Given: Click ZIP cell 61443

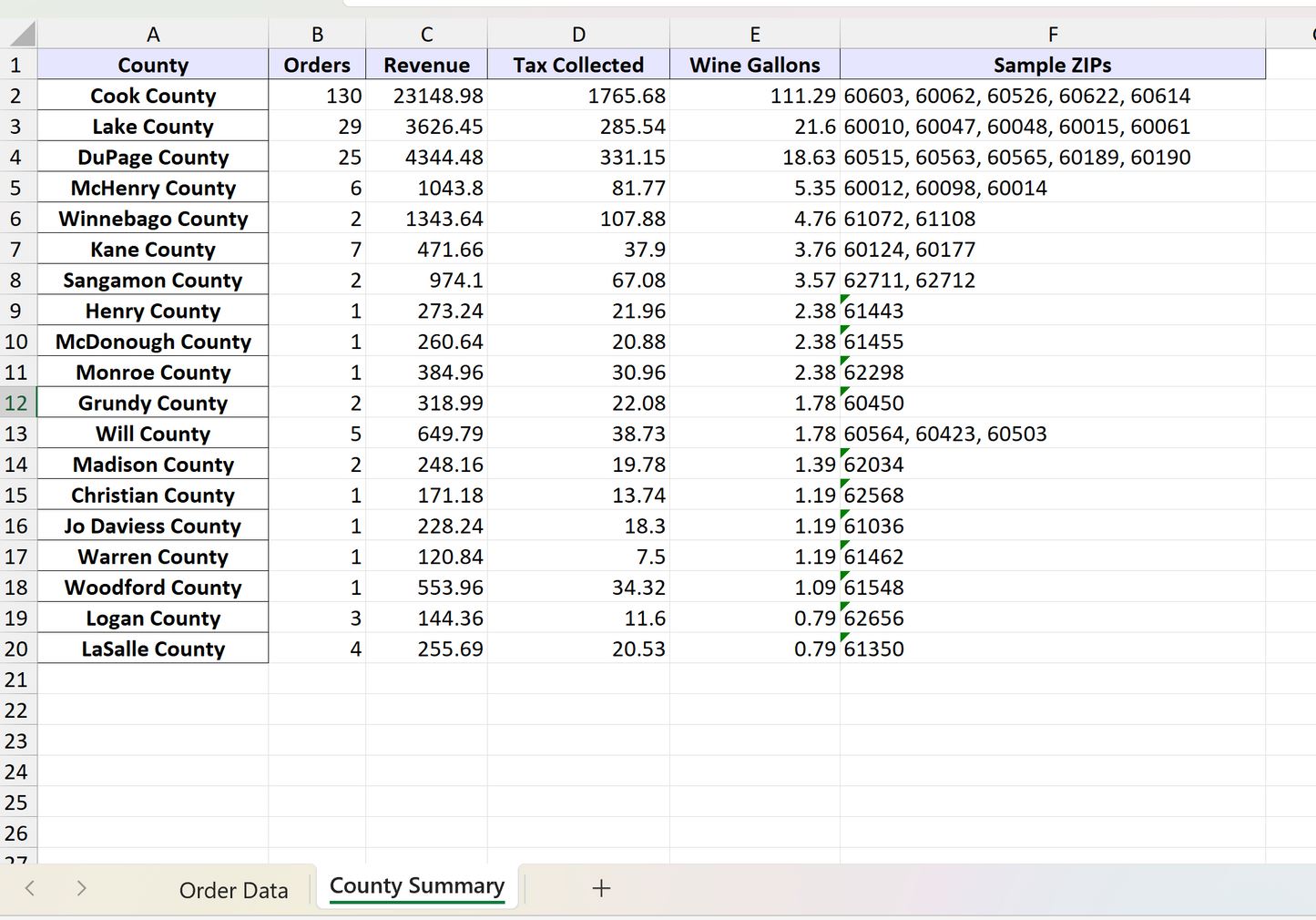Looking at the screenshot, I should coord(1053,311).
